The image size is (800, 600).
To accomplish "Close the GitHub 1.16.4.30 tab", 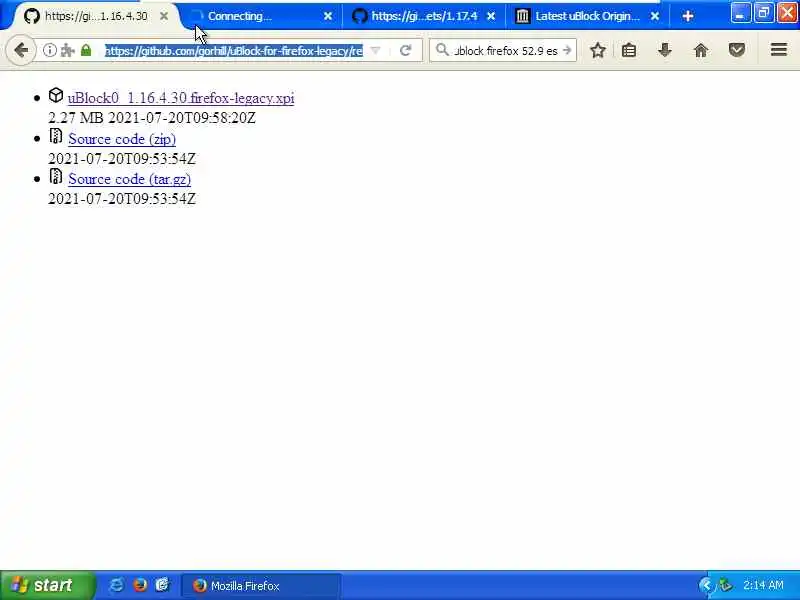I will (x=164, y=16).
